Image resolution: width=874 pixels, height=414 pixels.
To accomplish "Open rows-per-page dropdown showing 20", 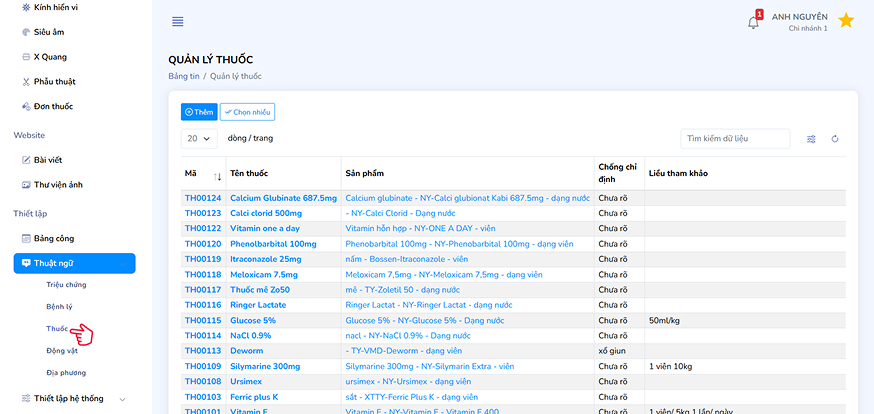I will (200, 139).
